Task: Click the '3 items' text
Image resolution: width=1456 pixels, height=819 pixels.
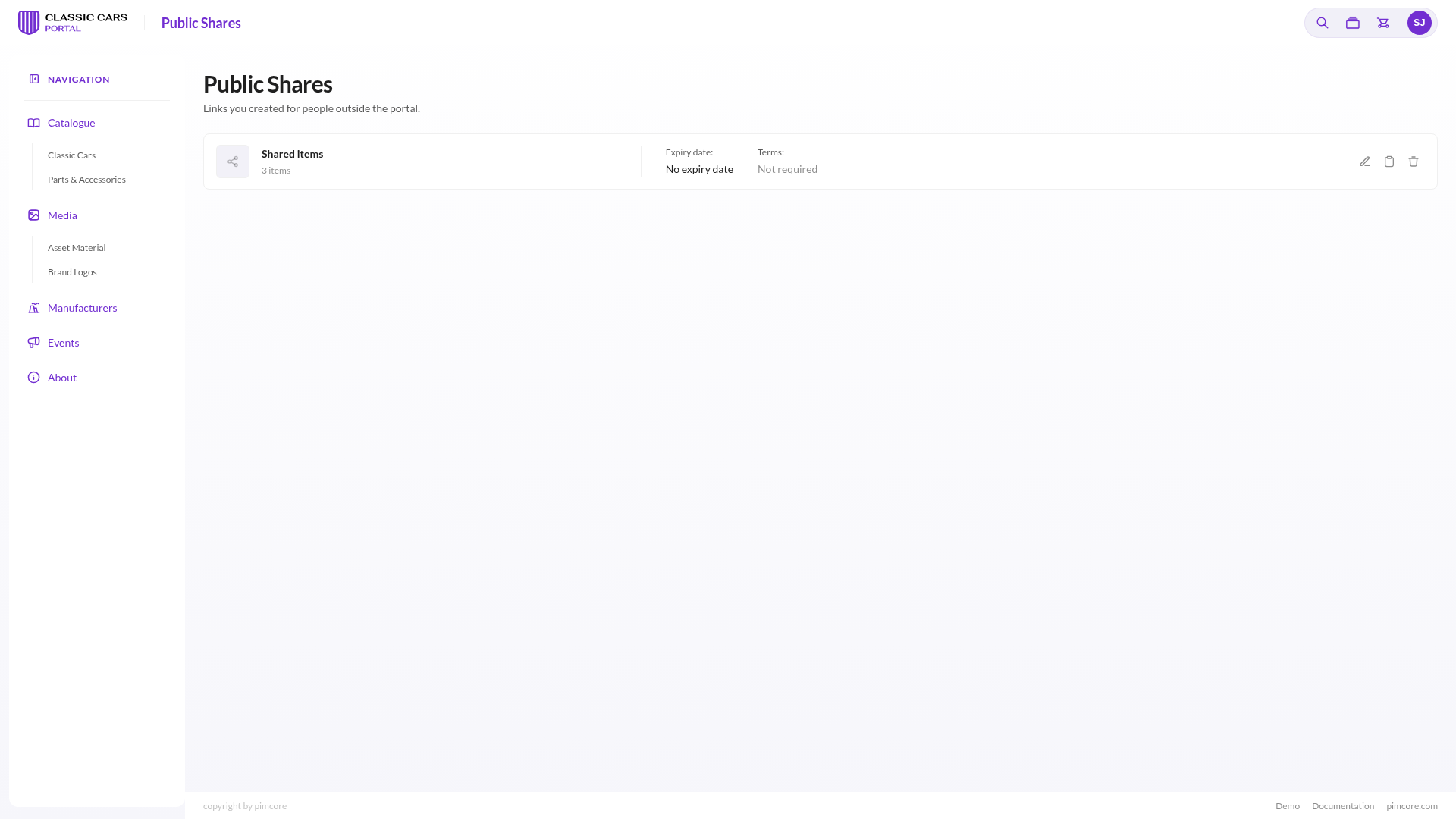Action: [x=276, y=171]
